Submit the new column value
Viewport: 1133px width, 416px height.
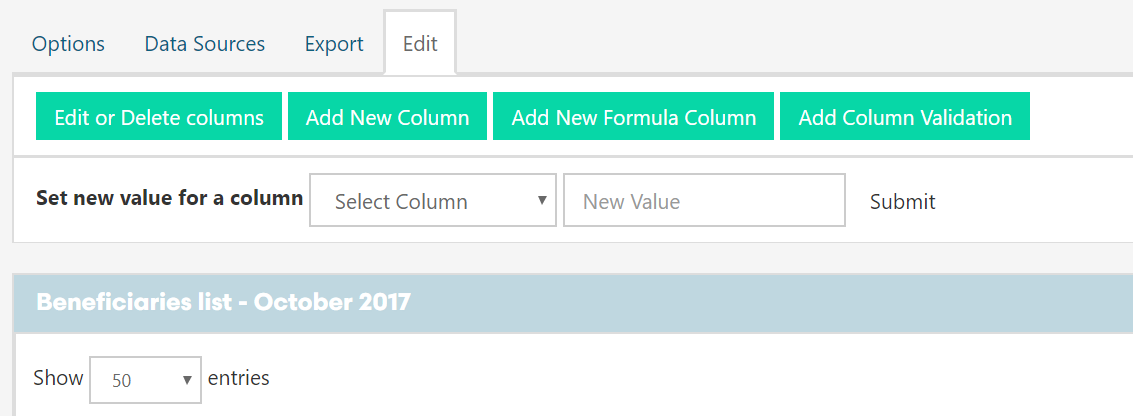[902, 201]
